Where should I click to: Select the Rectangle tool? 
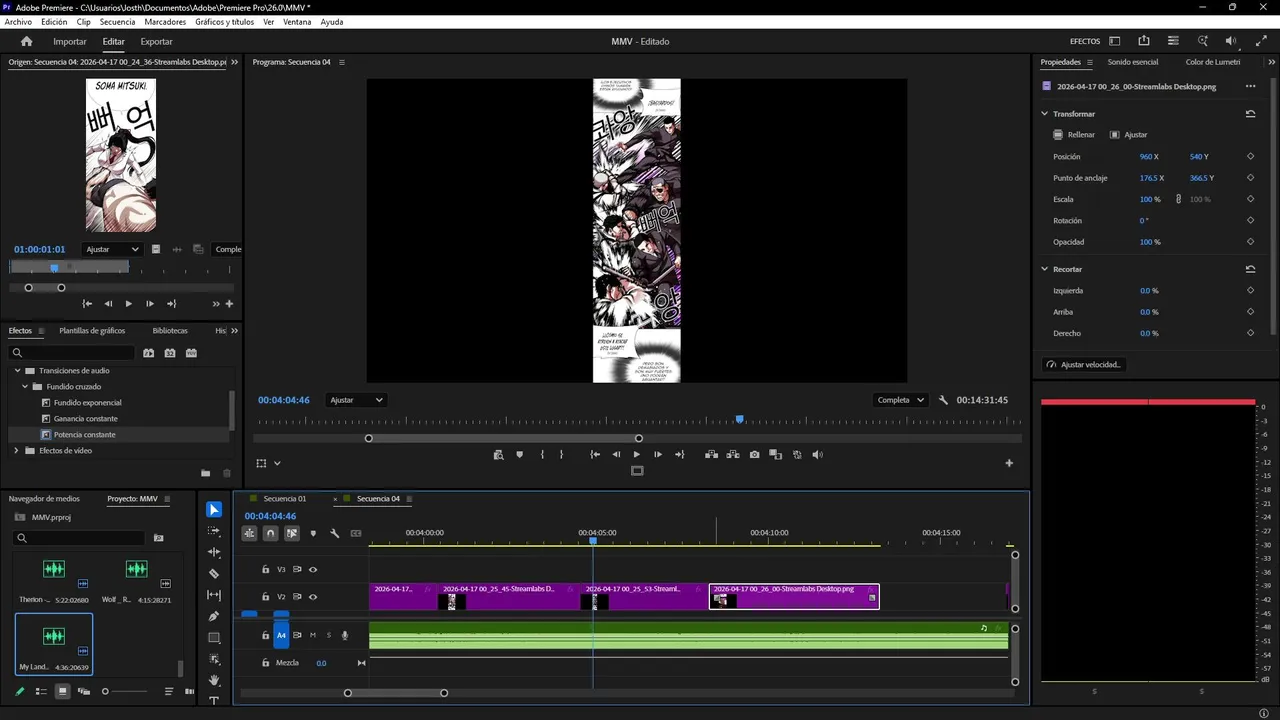(x=214, y=638)
